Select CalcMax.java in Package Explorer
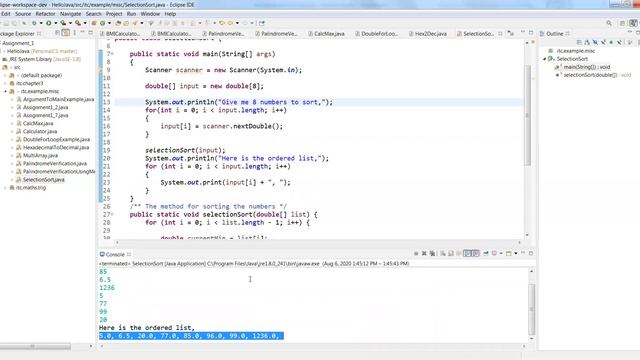 (x=38, y=123)
